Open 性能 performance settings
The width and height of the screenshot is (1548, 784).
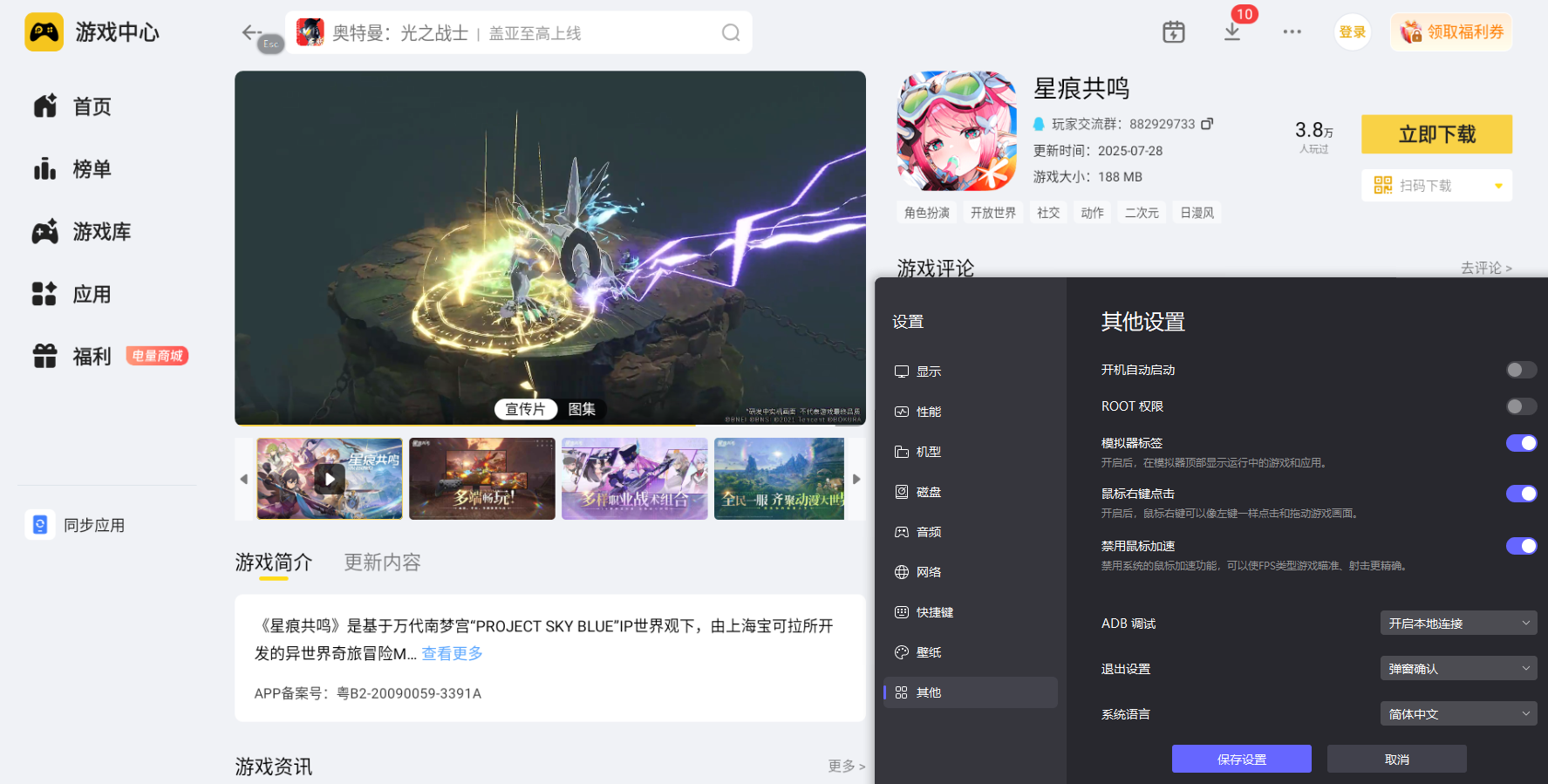(x=970, y=412)
